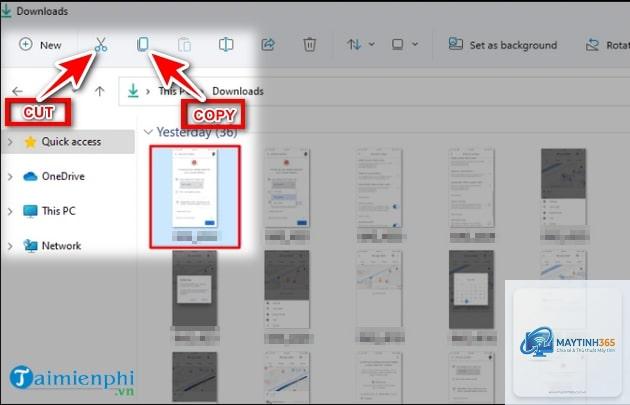This screenshot has height=405, width=630.
Task: Click the up one level arrow
Action: tap(99, 91)
